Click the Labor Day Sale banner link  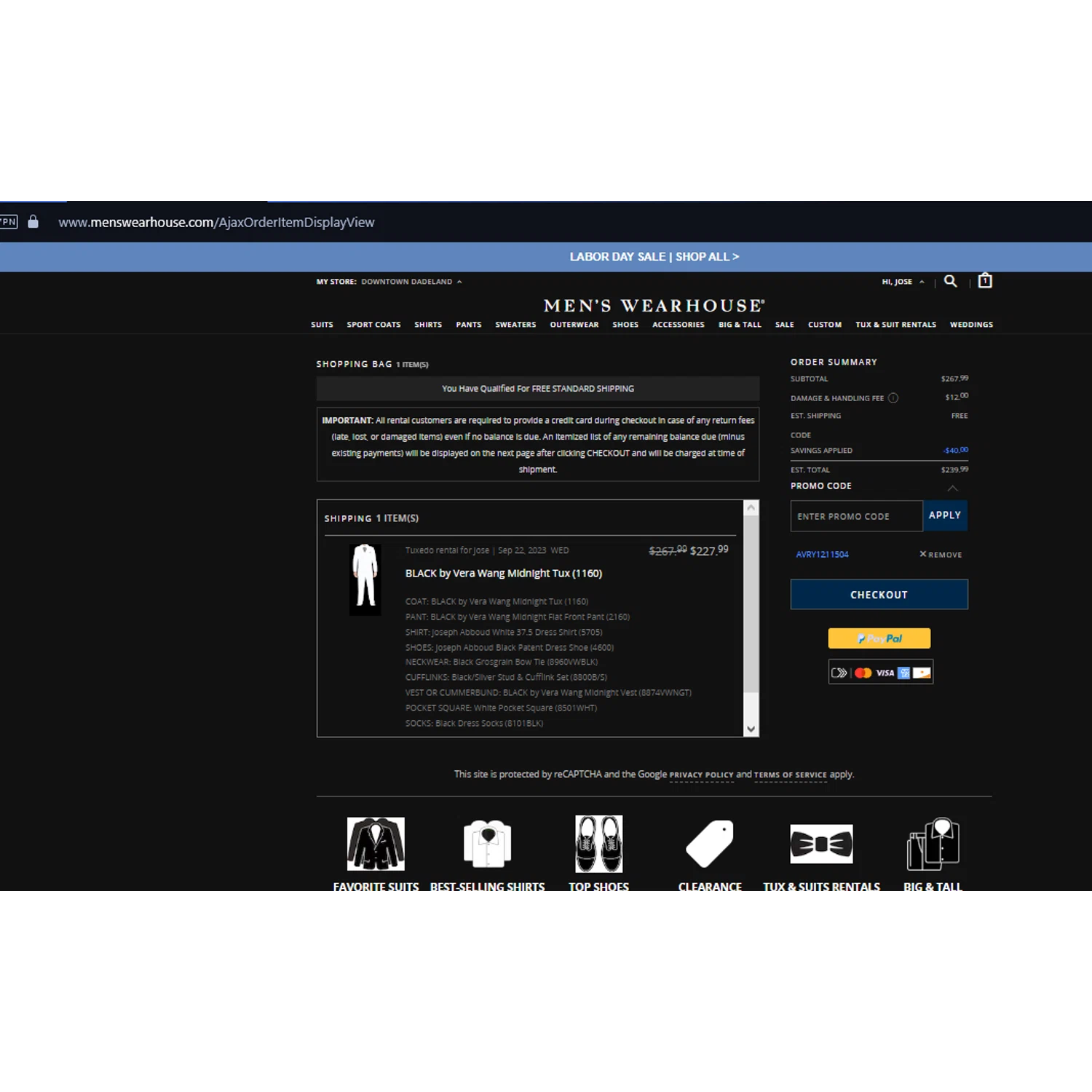point(654,257)
